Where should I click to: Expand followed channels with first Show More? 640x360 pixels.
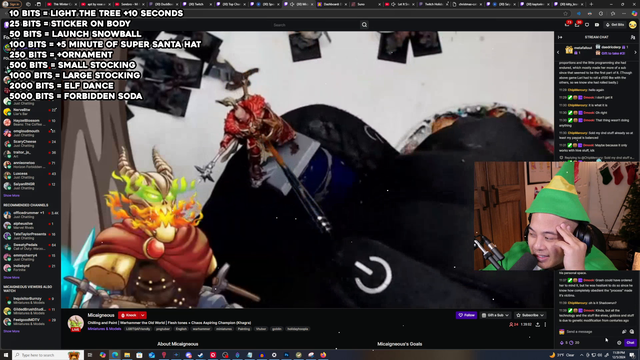click(11, 196)
